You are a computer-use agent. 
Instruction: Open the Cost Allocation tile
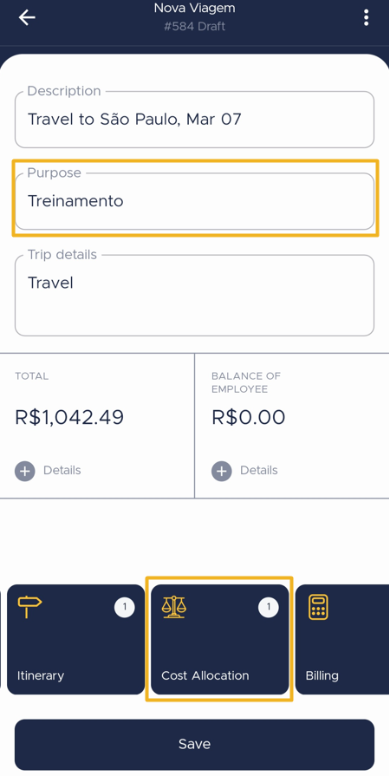click(x=220, y=639)
